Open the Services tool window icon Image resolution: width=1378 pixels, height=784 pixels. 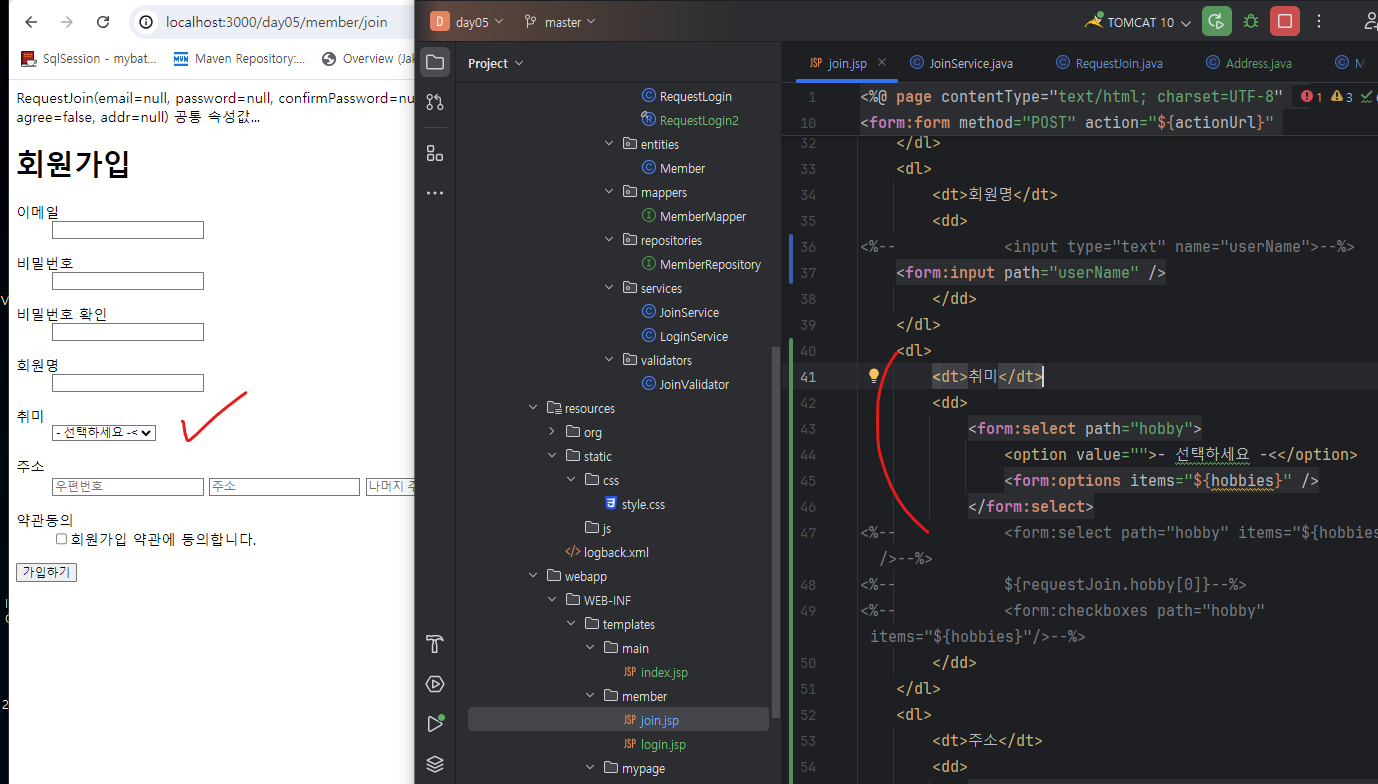coord(435,684)
